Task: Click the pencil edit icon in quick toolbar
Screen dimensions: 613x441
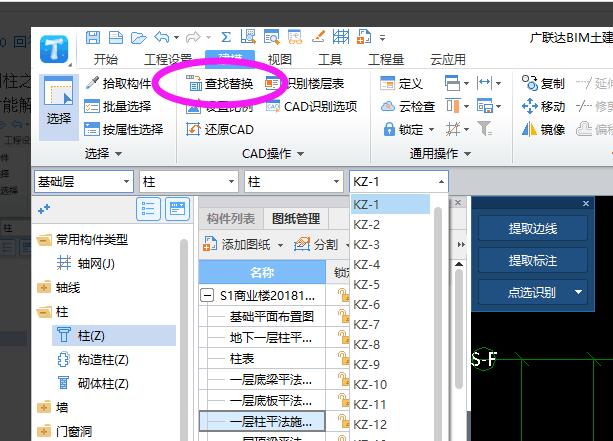Action: point(318,37)
